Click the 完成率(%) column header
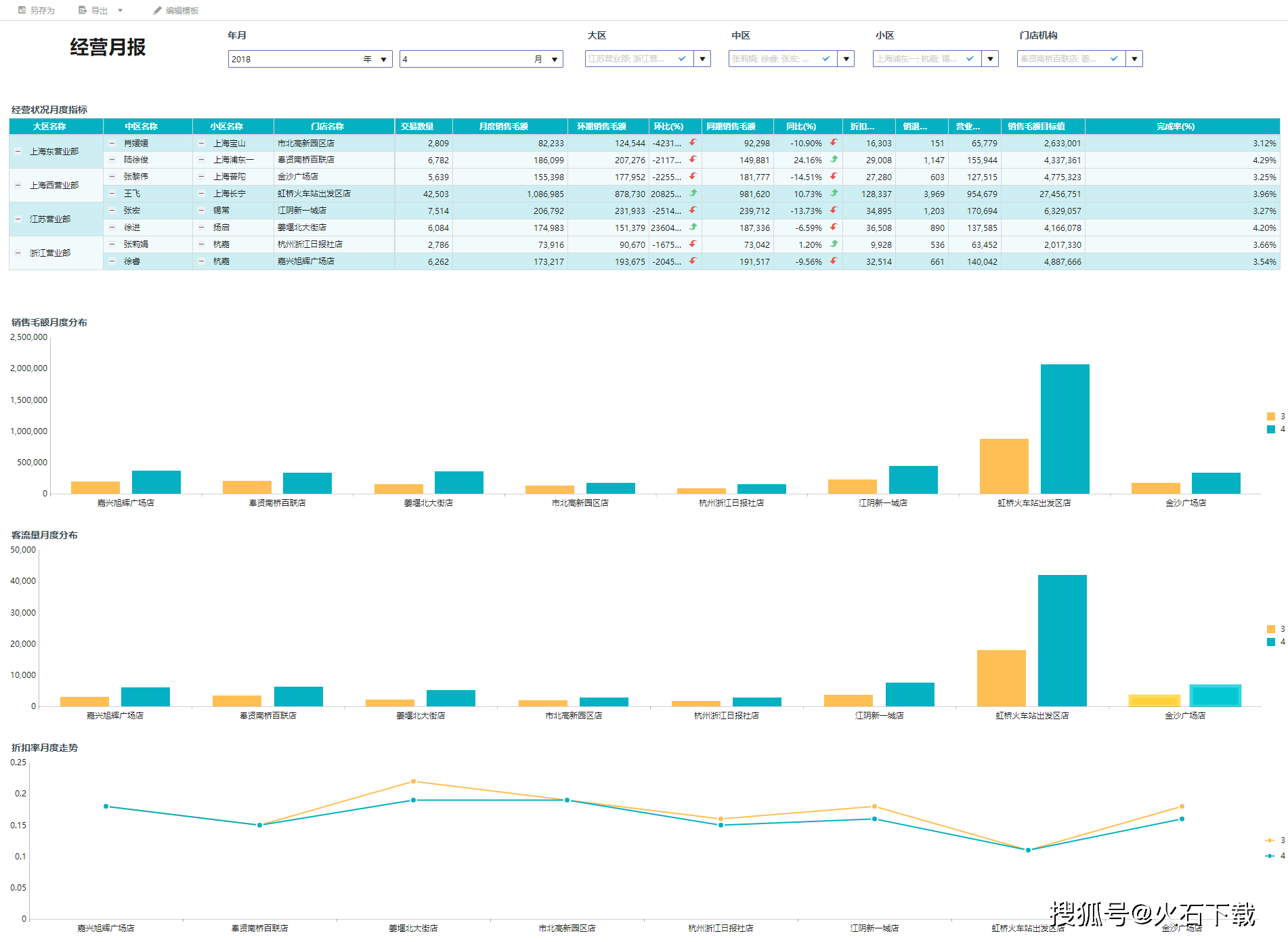 pyautogui.click(x=1182, y=127)
